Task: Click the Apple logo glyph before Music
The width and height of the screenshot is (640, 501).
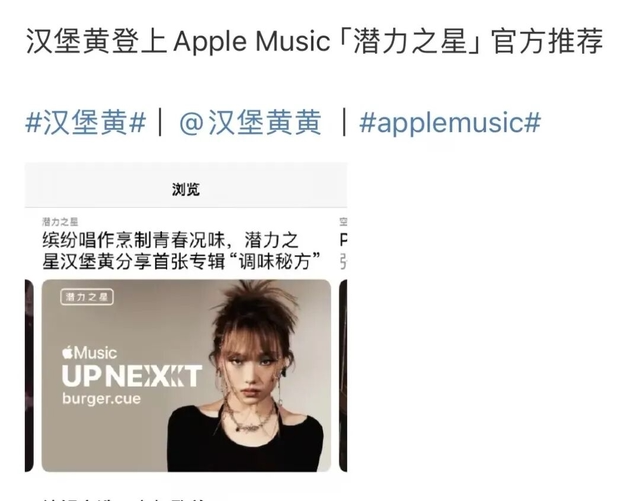Action: click(68, 352)
